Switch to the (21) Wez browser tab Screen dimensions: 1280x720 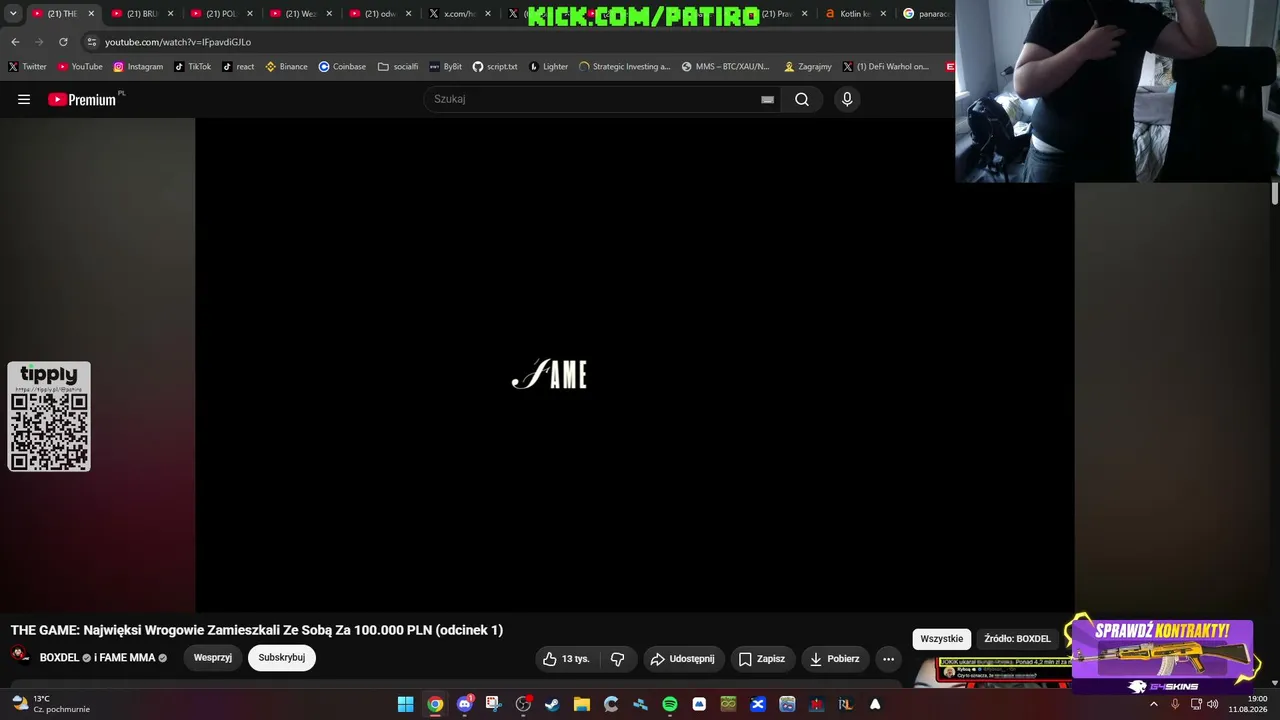(300, 14)
